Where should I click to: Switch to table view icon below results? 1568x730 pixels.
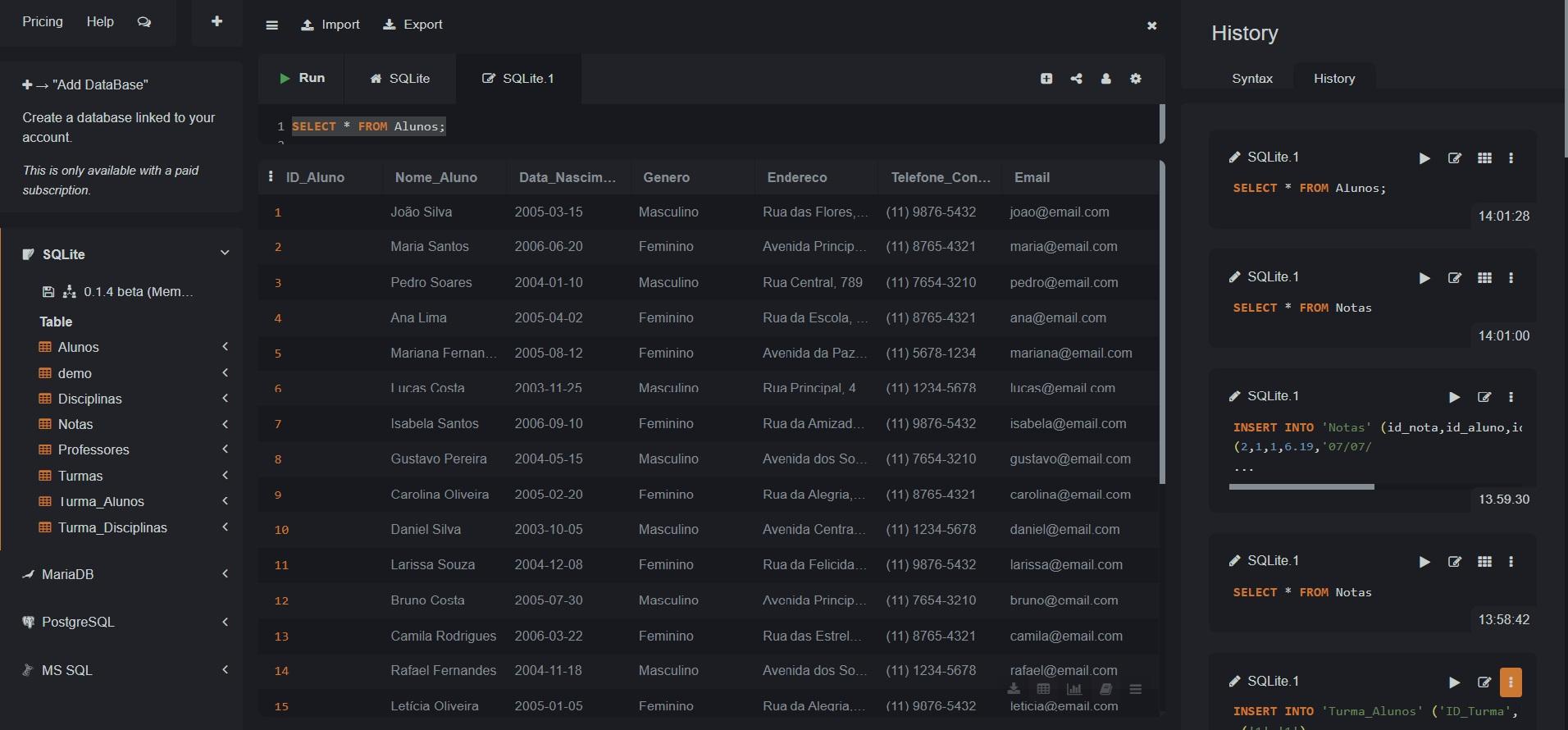click(x=1043, y=689)
